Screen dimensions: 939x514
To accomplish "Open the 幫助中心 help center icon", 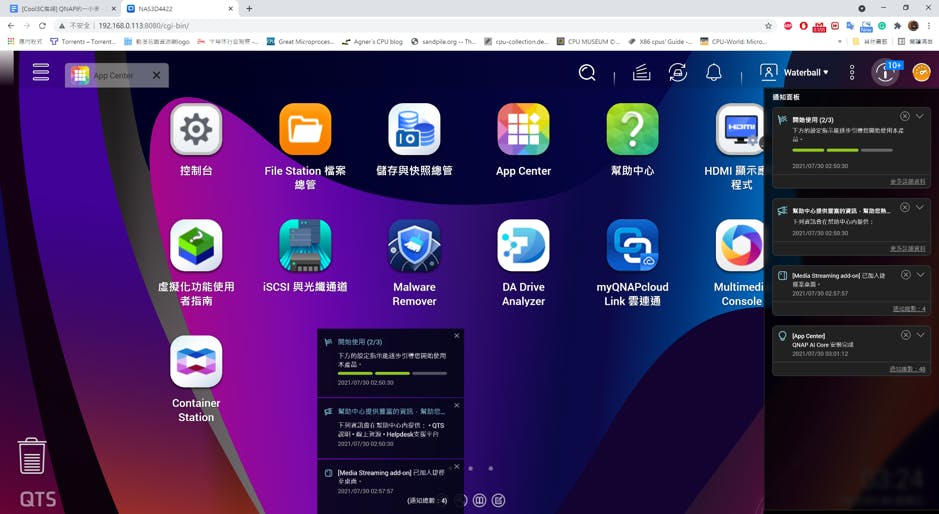I will click(632, 129).
